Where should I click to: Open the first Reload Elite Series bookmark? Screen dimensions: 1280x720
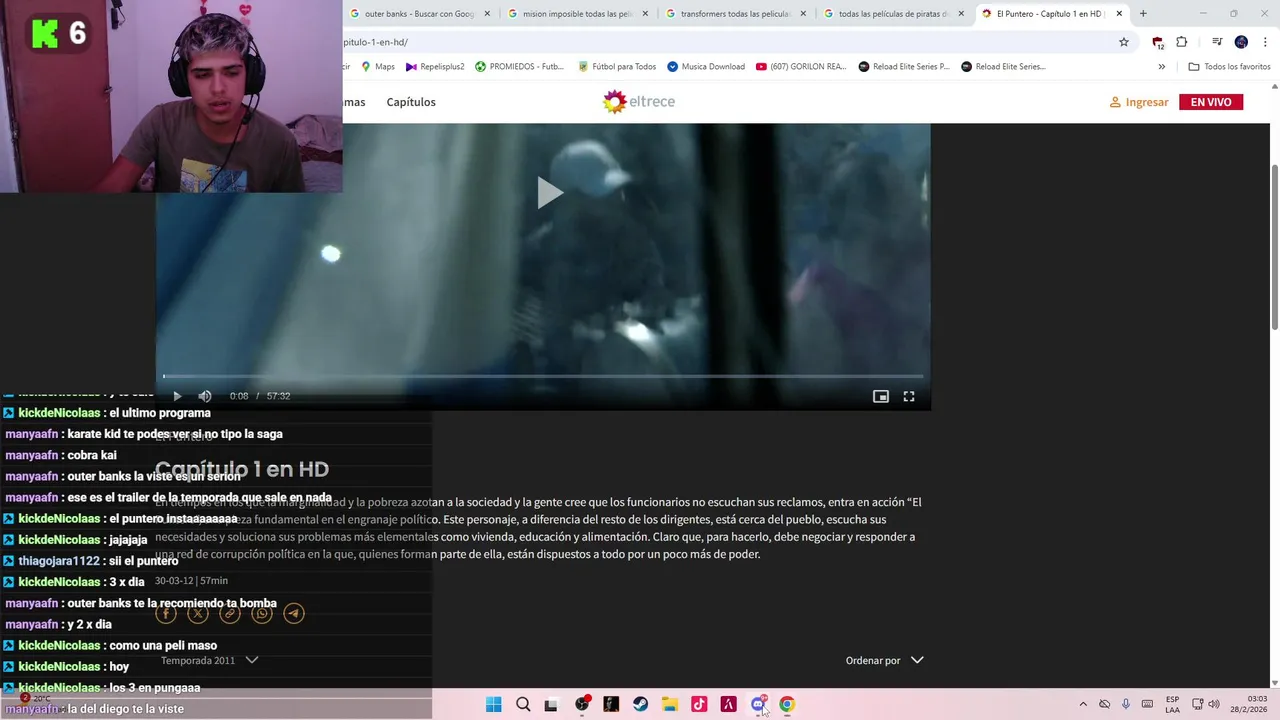pyautogui.click(x=904, y=67)
